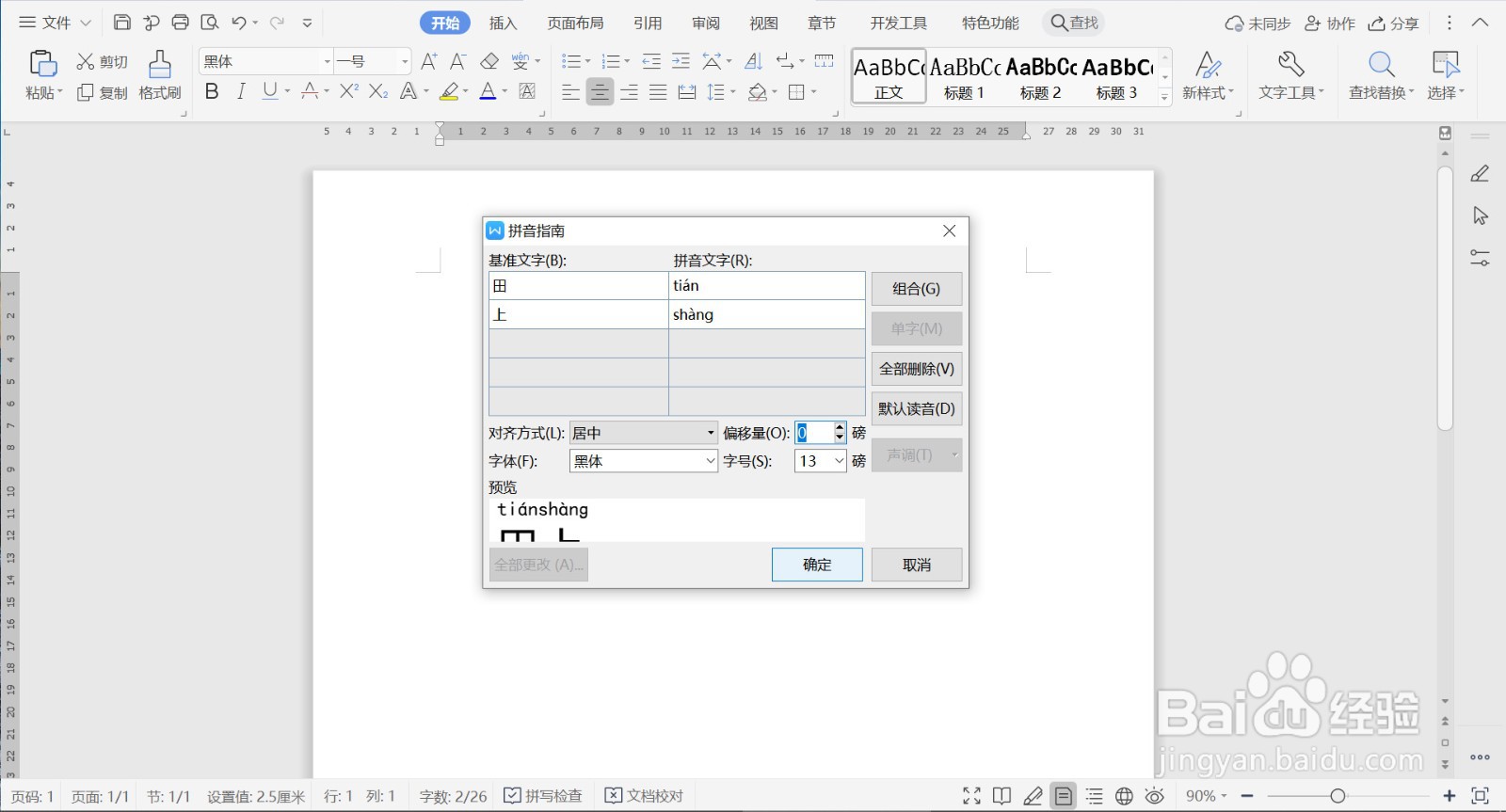This screenshot has width=1506, height=812.
Task: Open the font name dropdown showing 黑体 in ribbon
Action: point(327,62)
